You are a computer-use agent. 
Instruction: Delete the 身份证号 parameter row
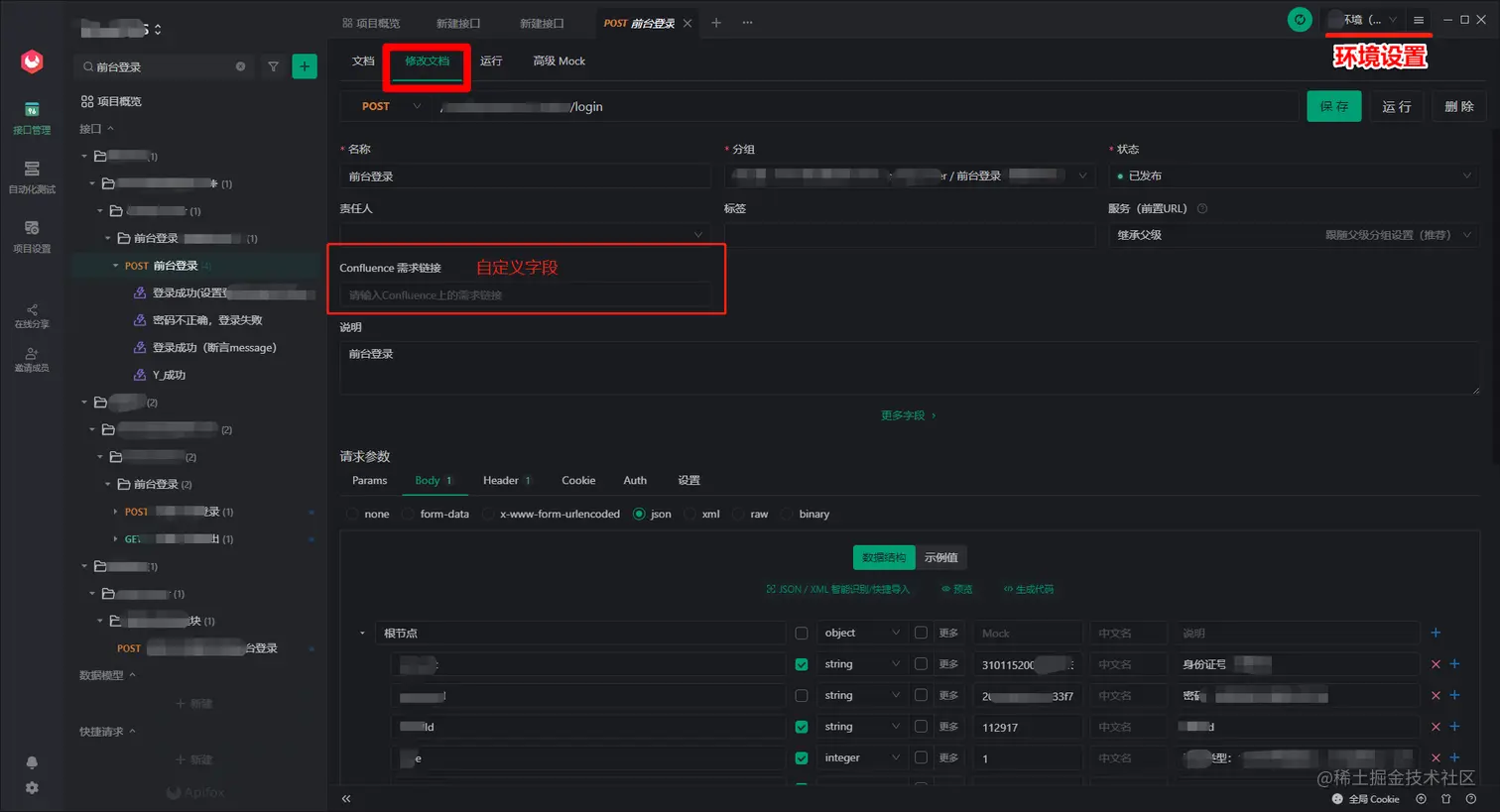(1436, 664)
